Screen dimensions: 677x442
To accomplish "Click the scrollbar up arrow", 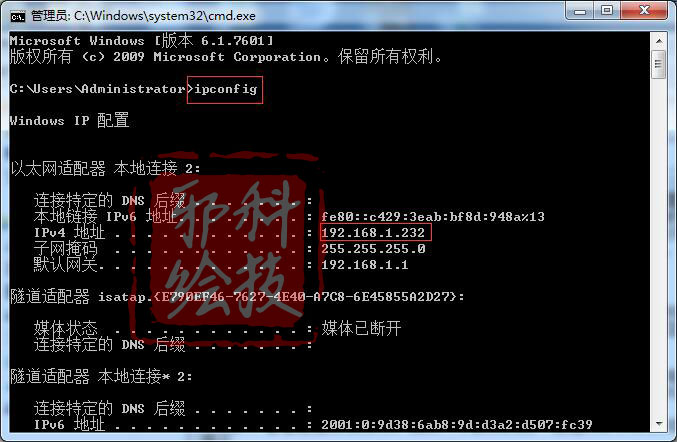I will click(659, 41).
